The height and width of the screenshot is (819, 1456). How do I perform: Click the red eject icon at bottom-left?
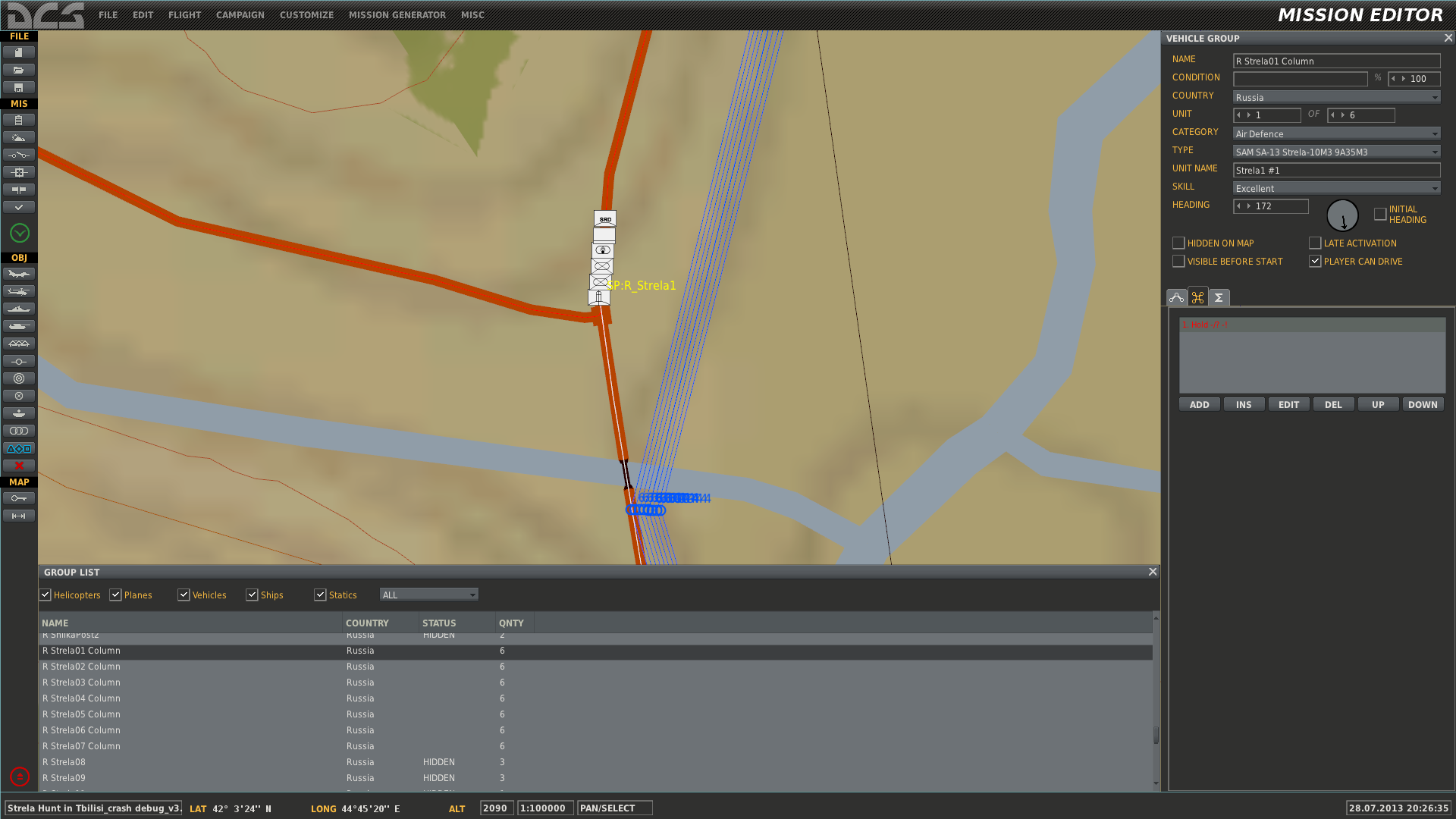coord(20,777)
